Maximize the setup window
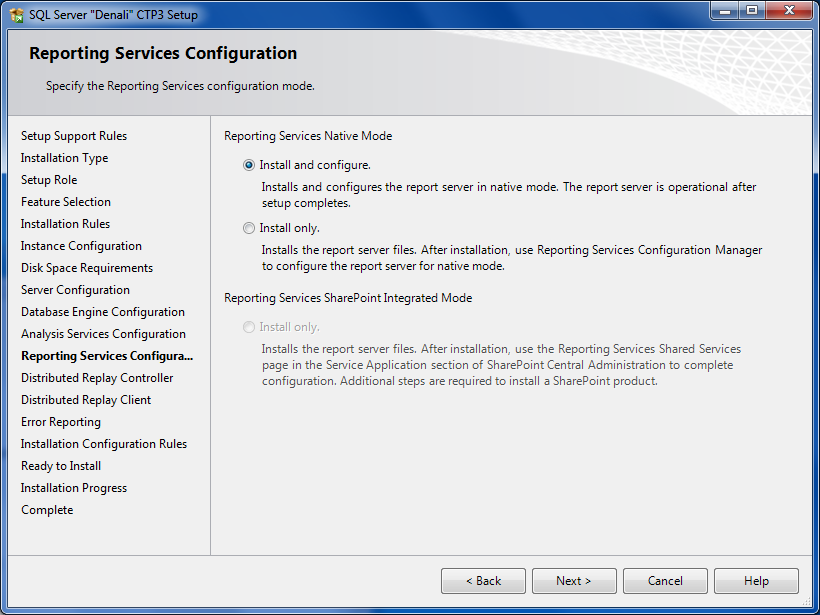 pyautogui.click(x=752, y=10)
